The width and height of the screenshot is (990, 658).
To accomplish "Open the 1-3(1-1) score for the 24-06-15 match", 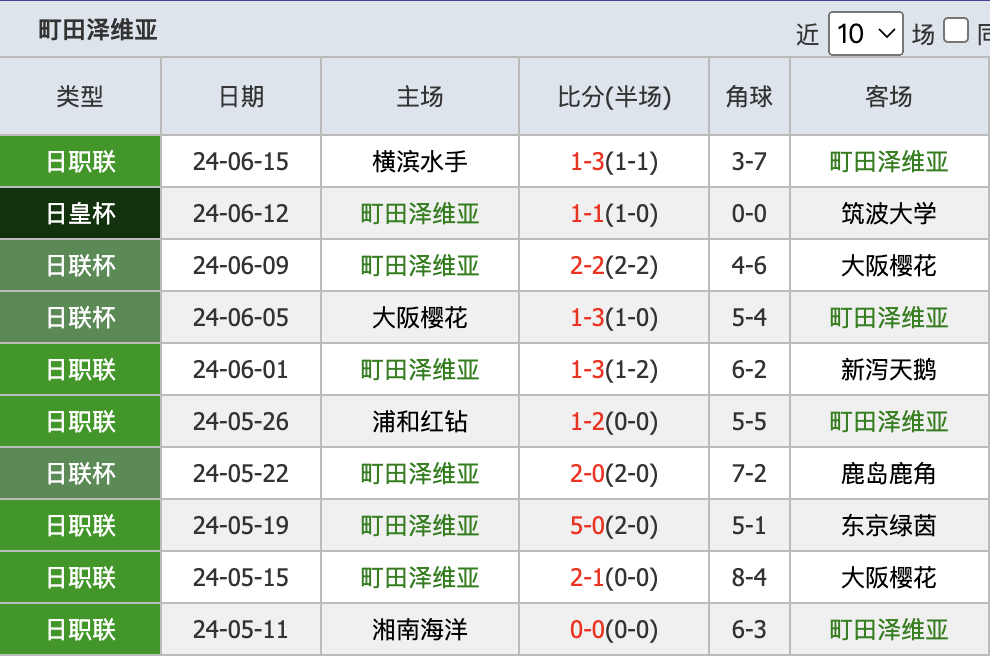I will tap(614, 162).
